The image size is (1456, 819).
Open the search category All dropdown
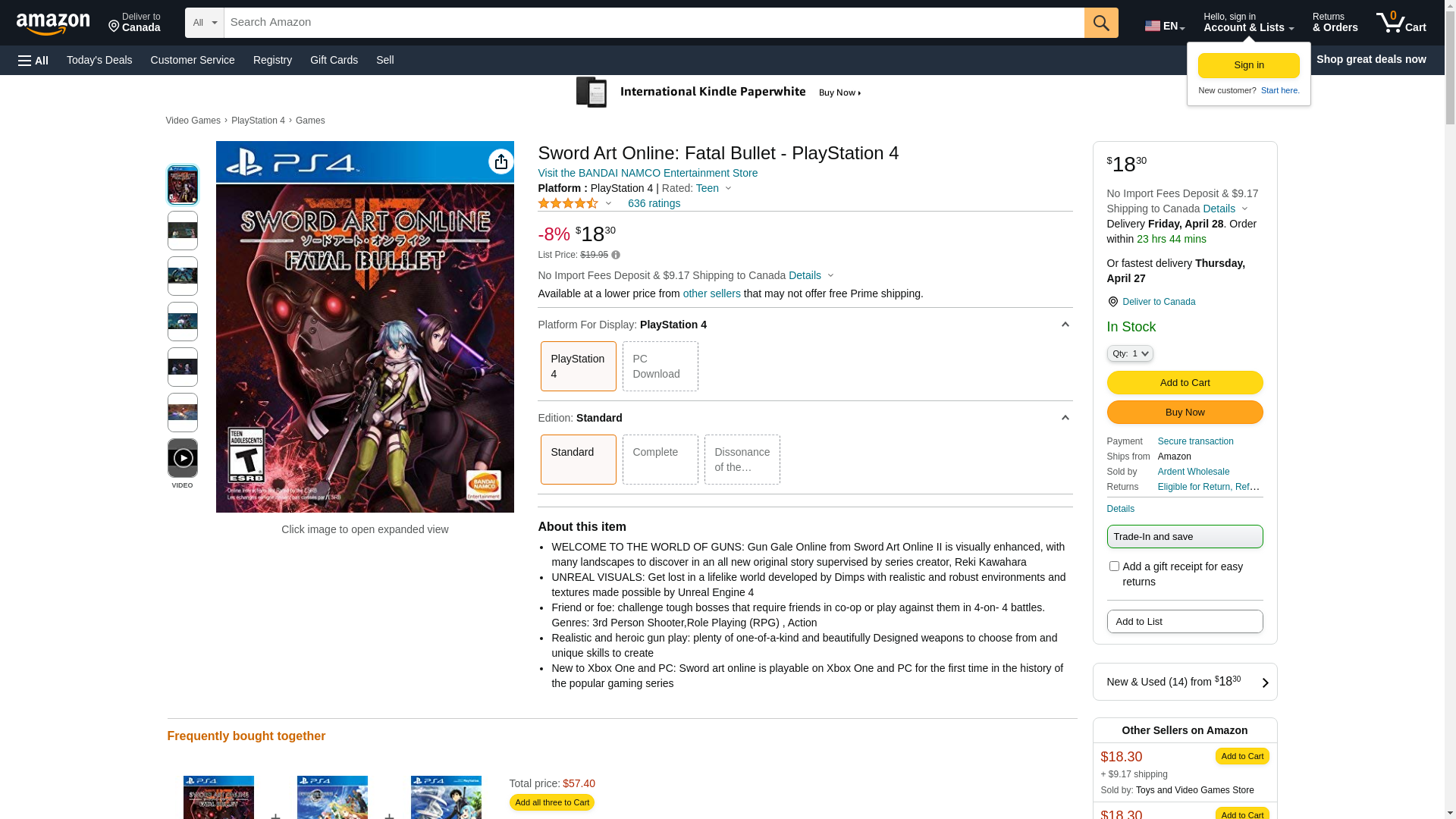(205, 23)
